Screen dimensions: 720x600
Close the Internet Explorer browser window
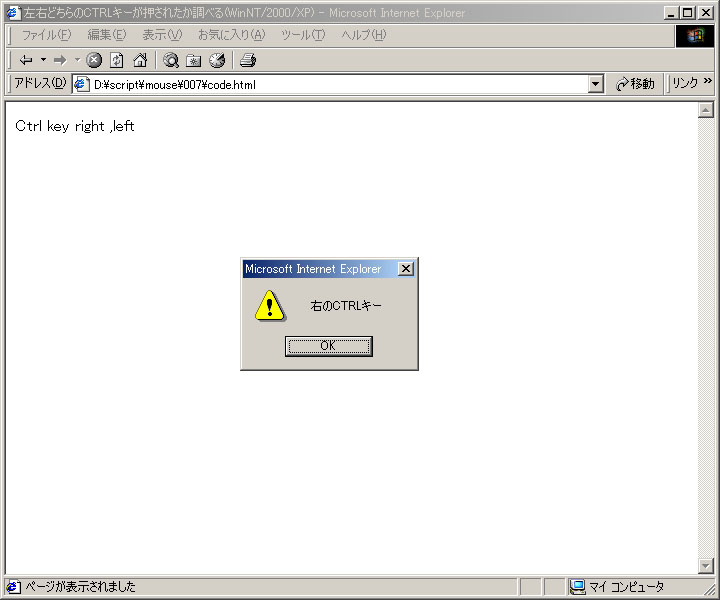[705, 13]
